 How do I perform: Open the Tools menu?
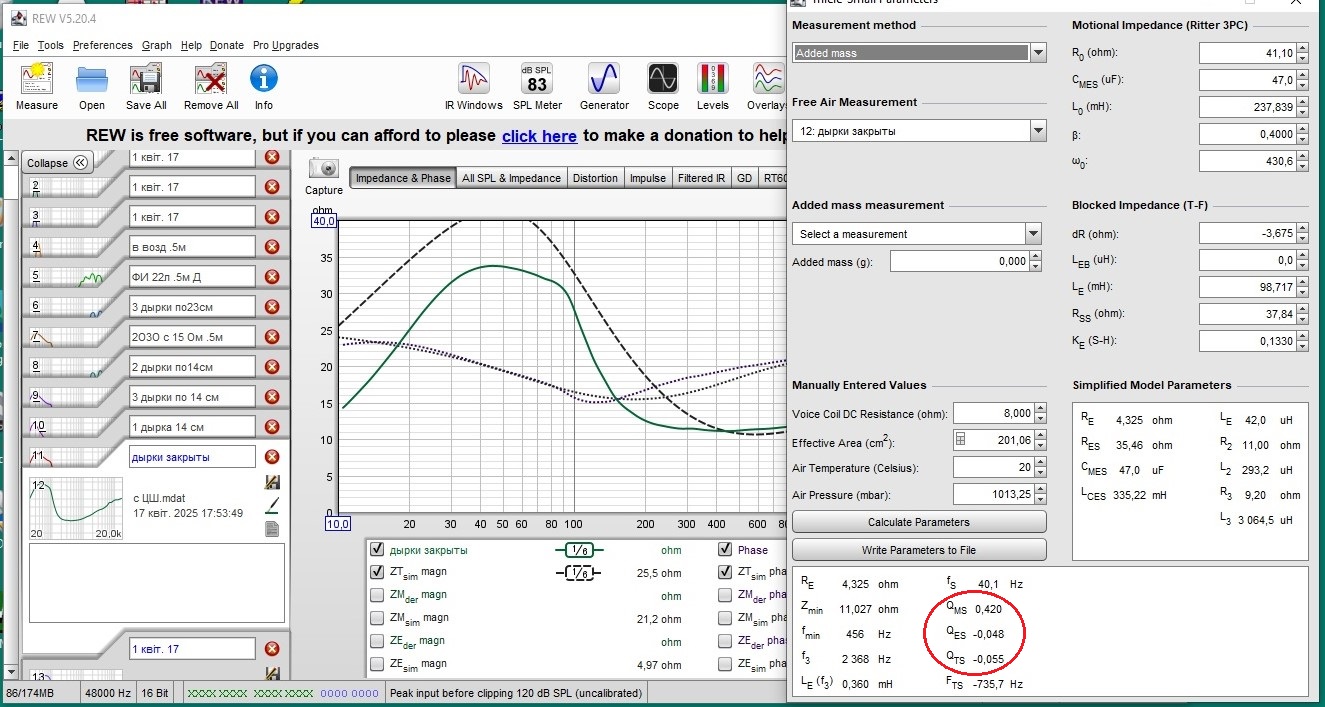(51, 45)
